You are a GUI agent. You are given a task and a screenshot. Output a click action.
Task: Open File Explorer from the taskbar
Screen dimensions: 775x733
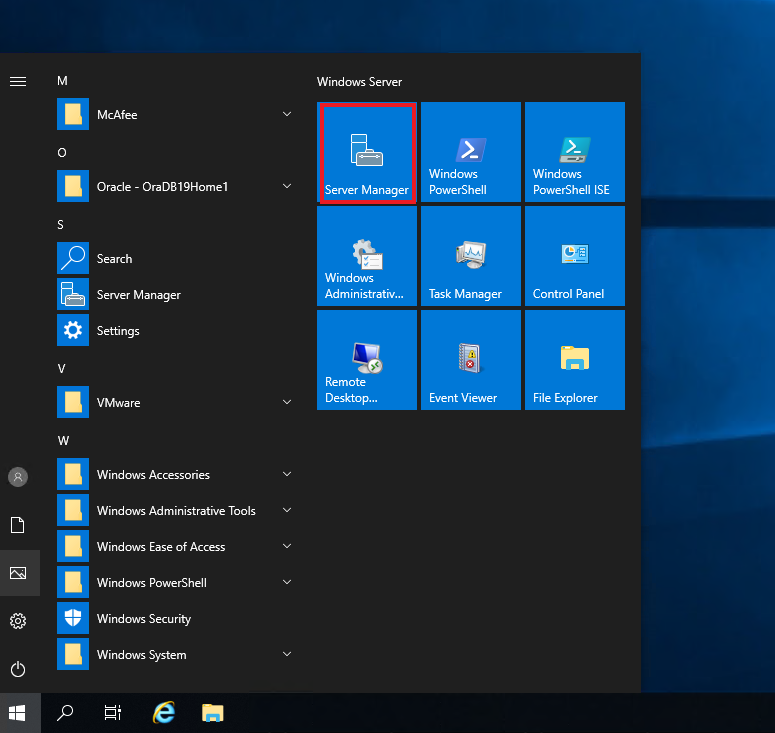coord(213,713)
